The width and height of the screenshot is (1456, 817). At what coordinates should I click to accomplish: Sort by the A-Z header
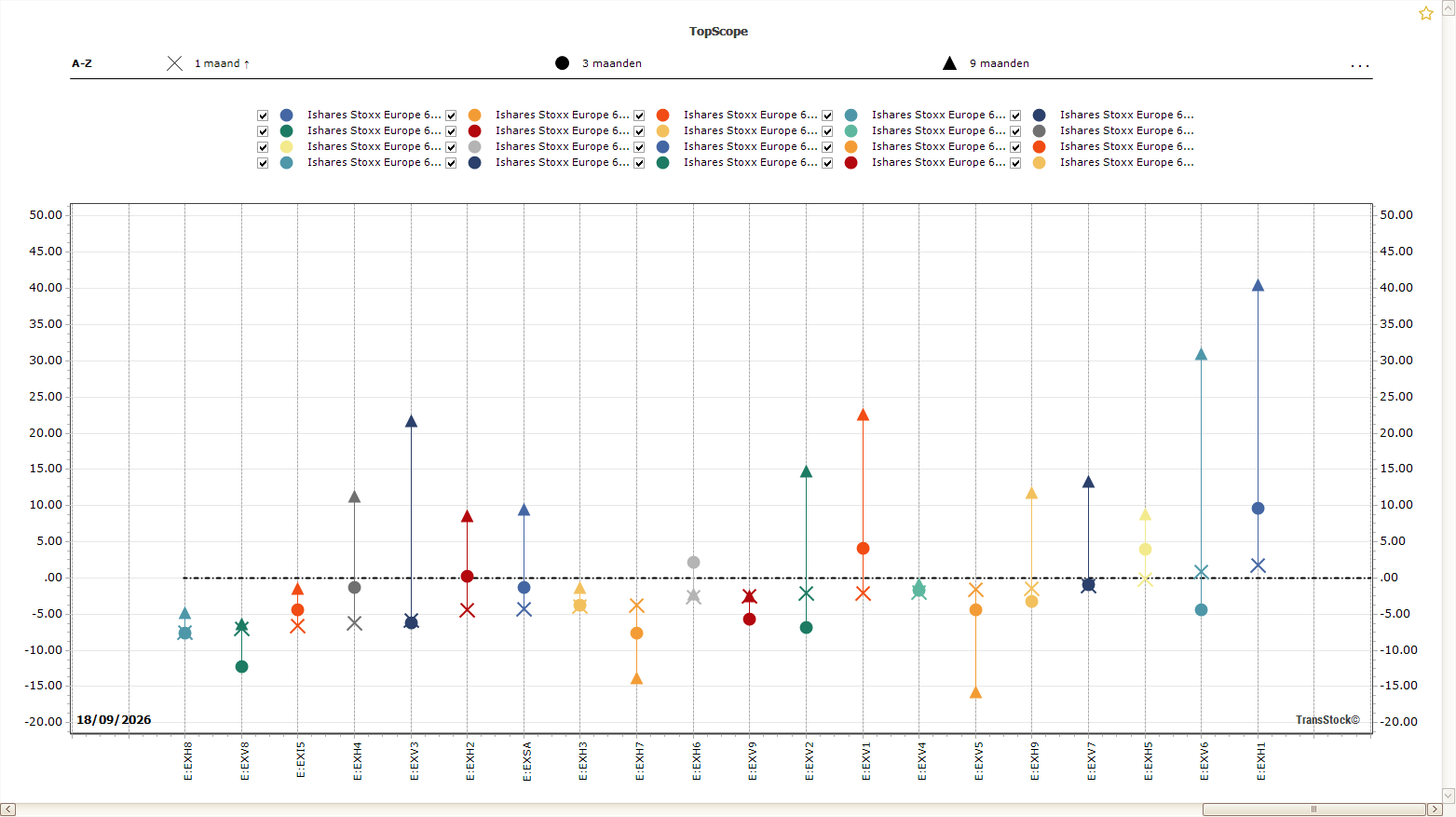click(x=82, y=63)
